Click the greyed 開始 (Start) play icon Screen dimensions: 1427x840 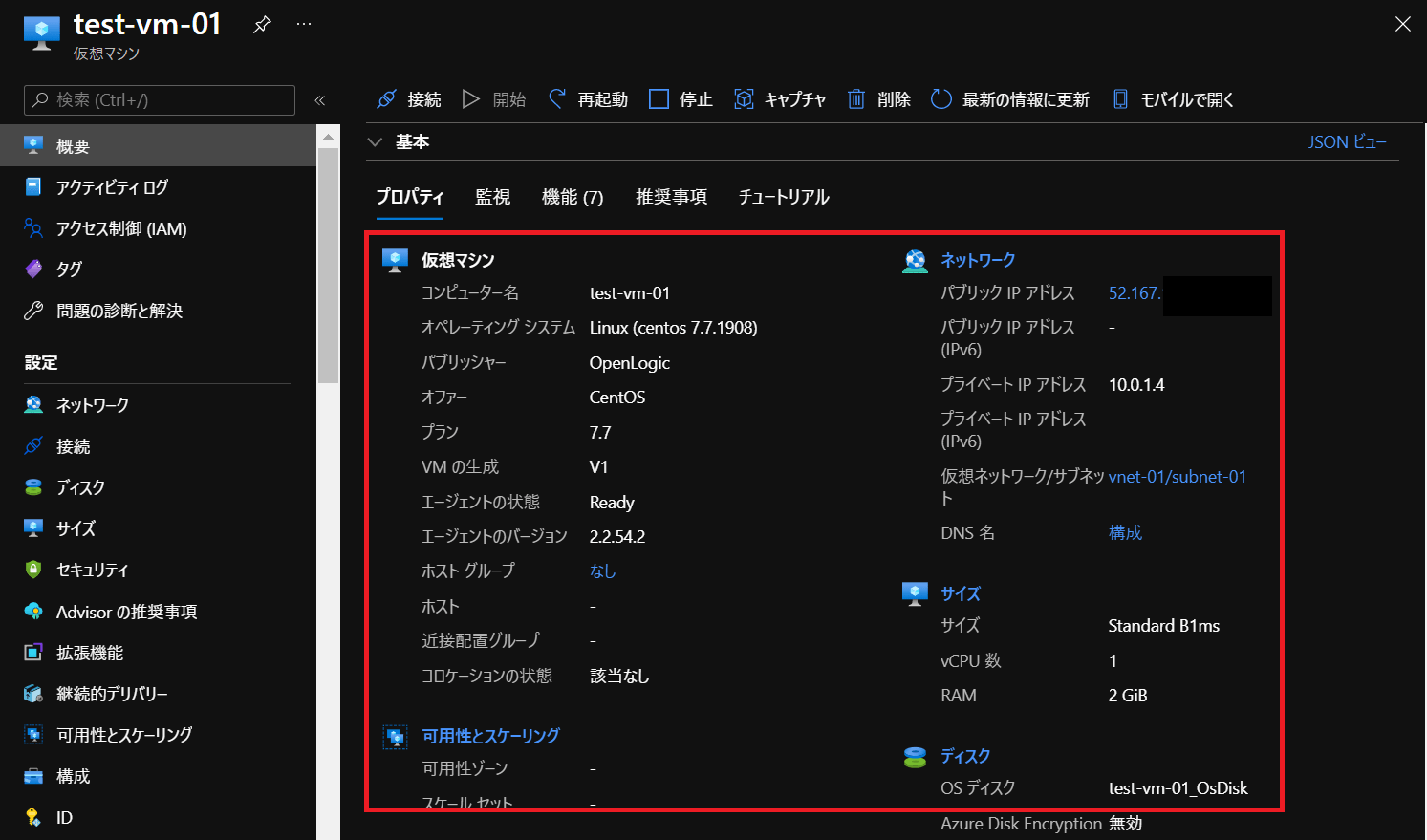click(x=470, y=99)
